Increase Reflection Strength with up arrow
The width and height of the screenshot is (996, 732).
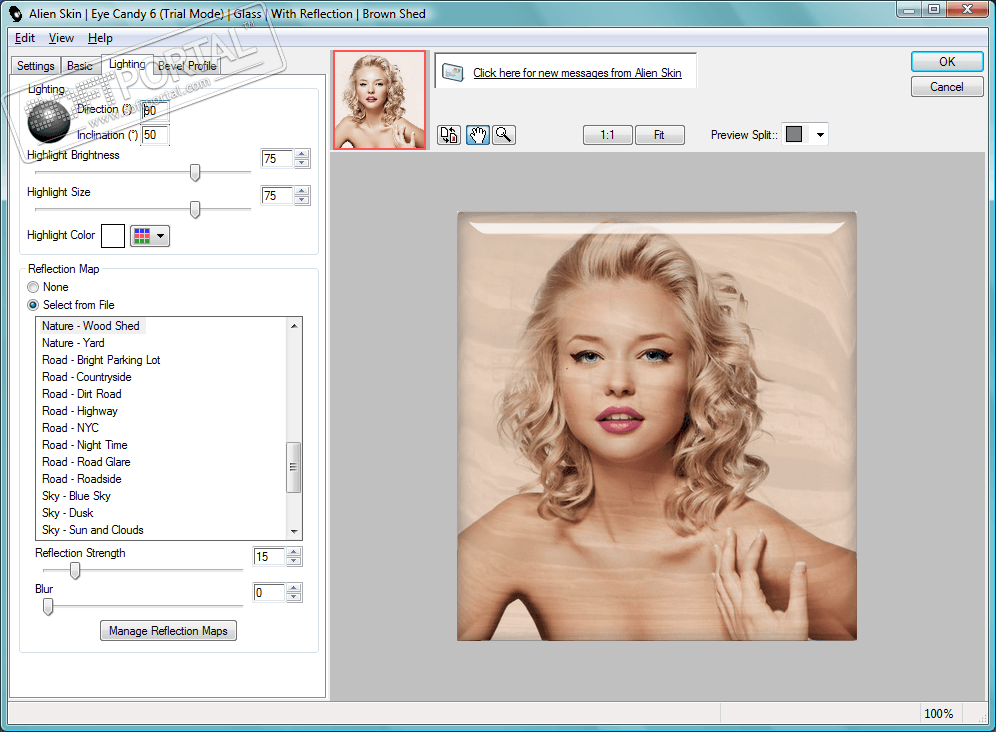point(294,552)
